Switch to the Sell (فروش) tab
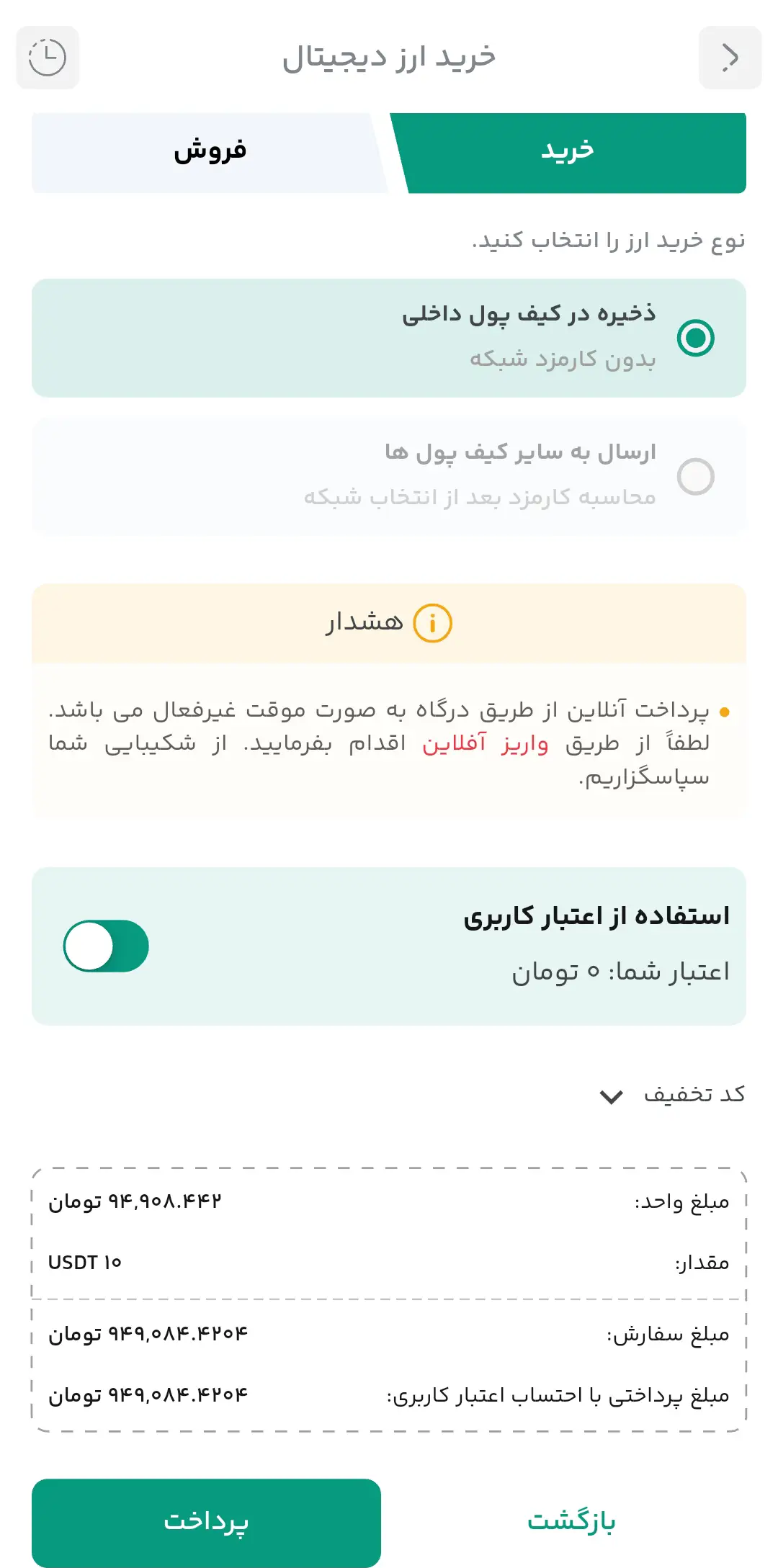Screen dimensions: 778x1568 pos(210,151)
